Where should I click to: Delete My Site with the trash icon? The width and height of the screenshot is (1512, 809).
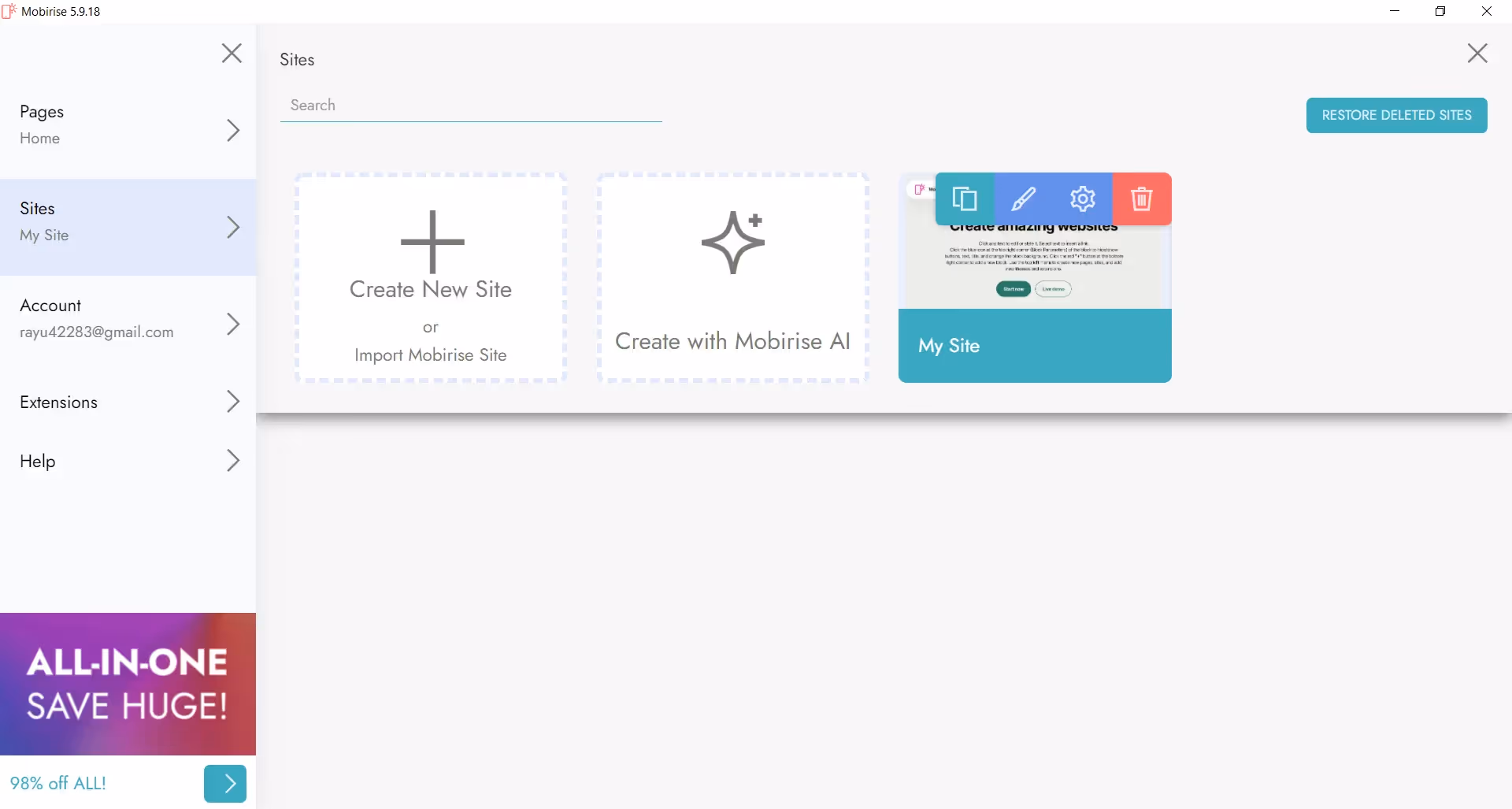point(1142,199)
